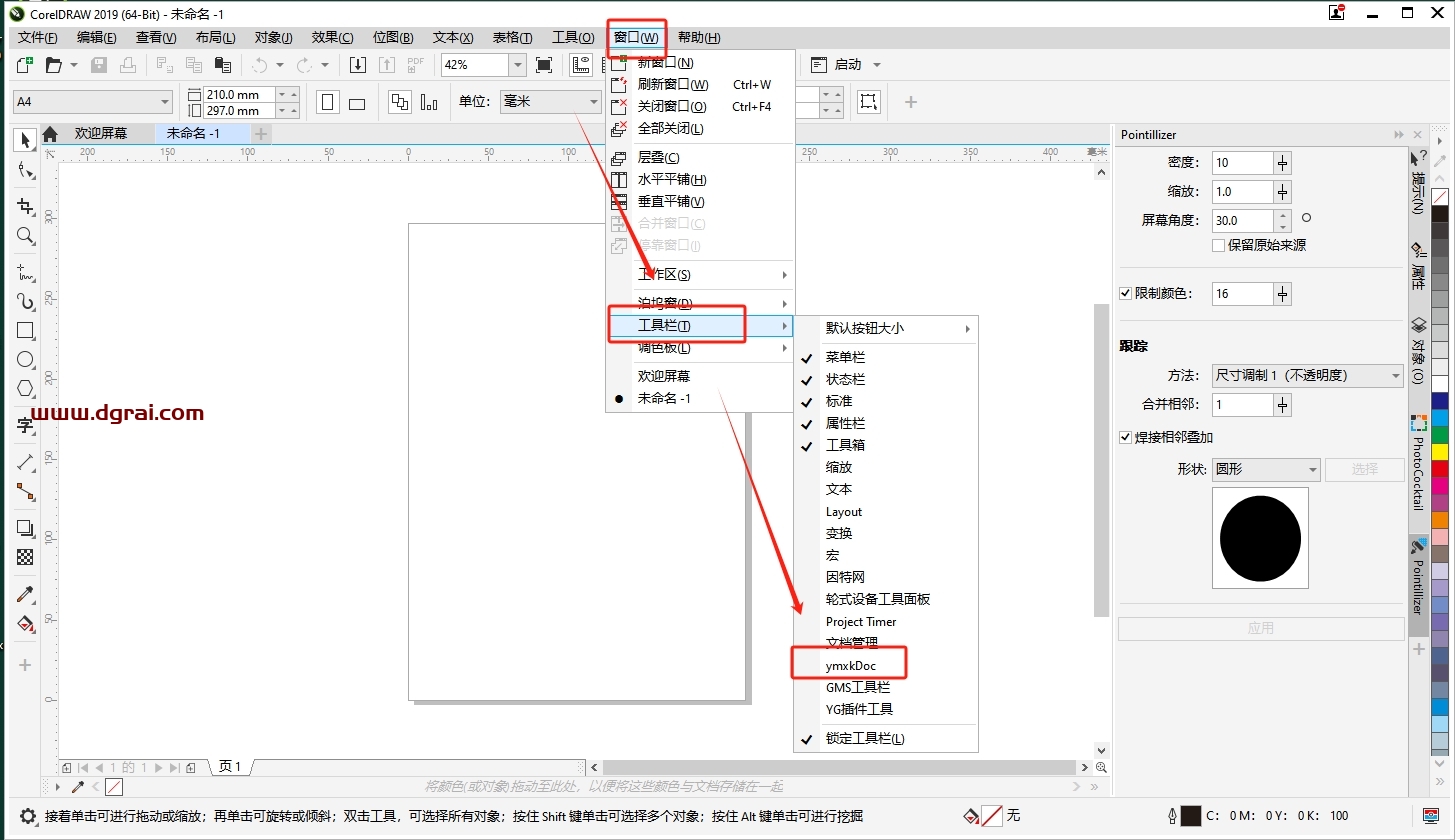Uncheck the 限制颜色 checkbox
The height and width of the screenshot is (840, 1455).
(1126, 294)
